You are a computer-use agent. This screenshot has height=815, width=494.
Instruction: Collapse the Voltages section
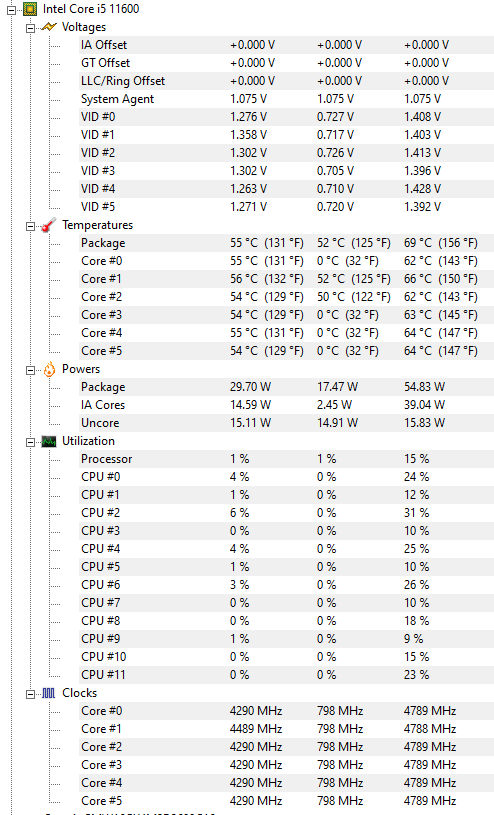[31, 28]
